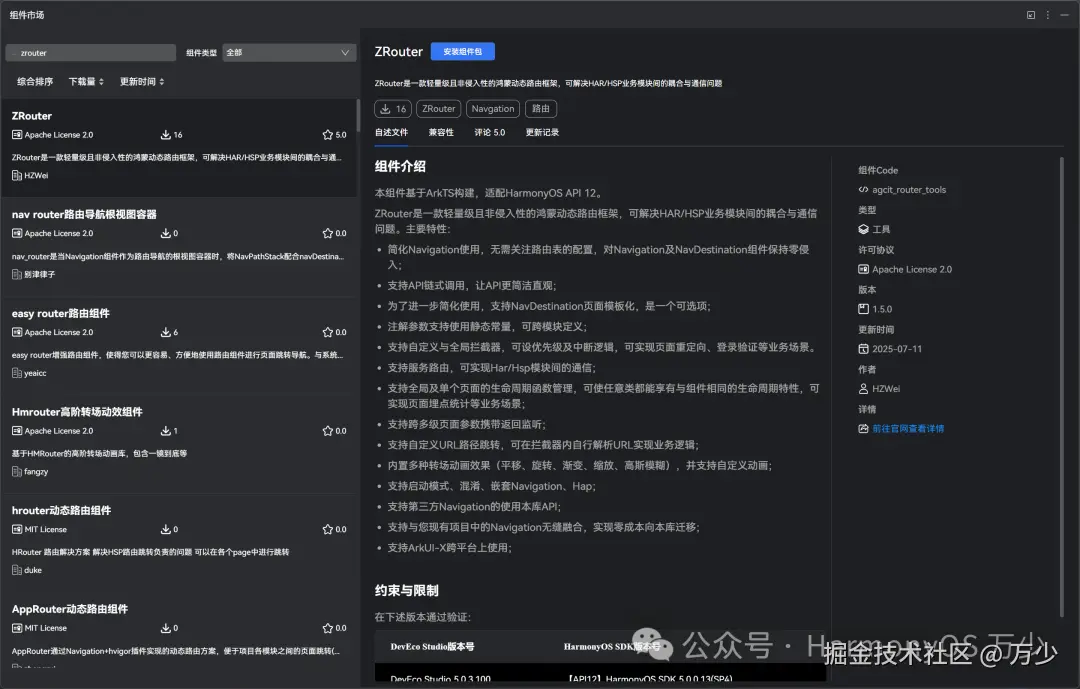Click download icon on AppRouter card
Viewport: 1080px width, 689px height.
click(166, 628)
